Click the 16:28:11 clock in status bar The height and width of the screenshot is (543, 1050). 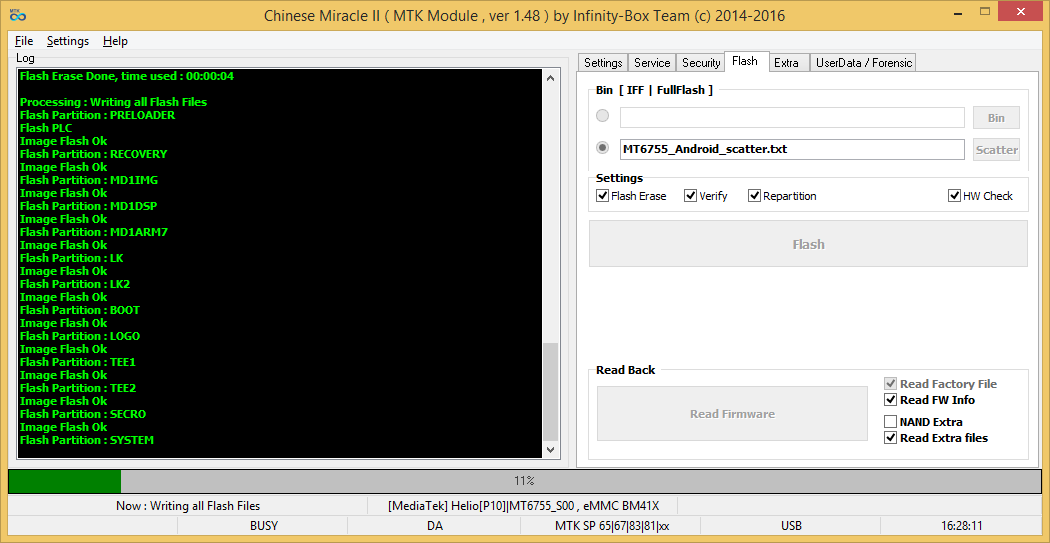tap(961, 526)
